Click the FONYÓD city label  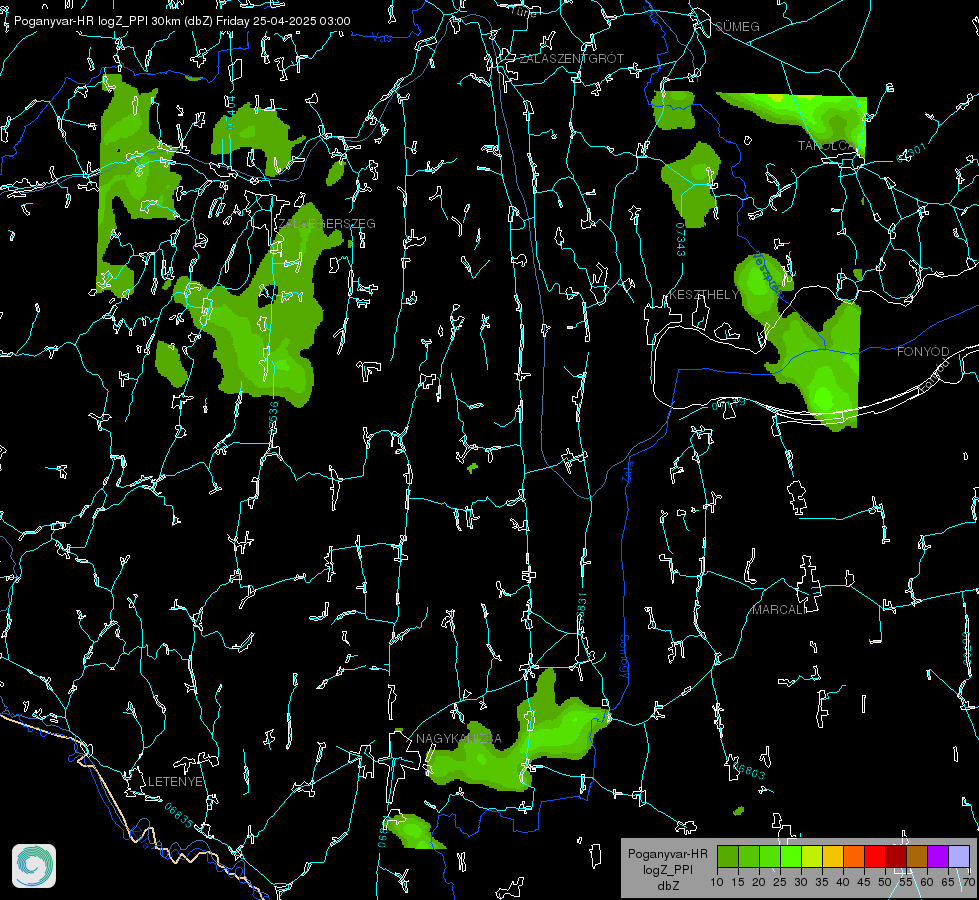[x=923, y=352]
